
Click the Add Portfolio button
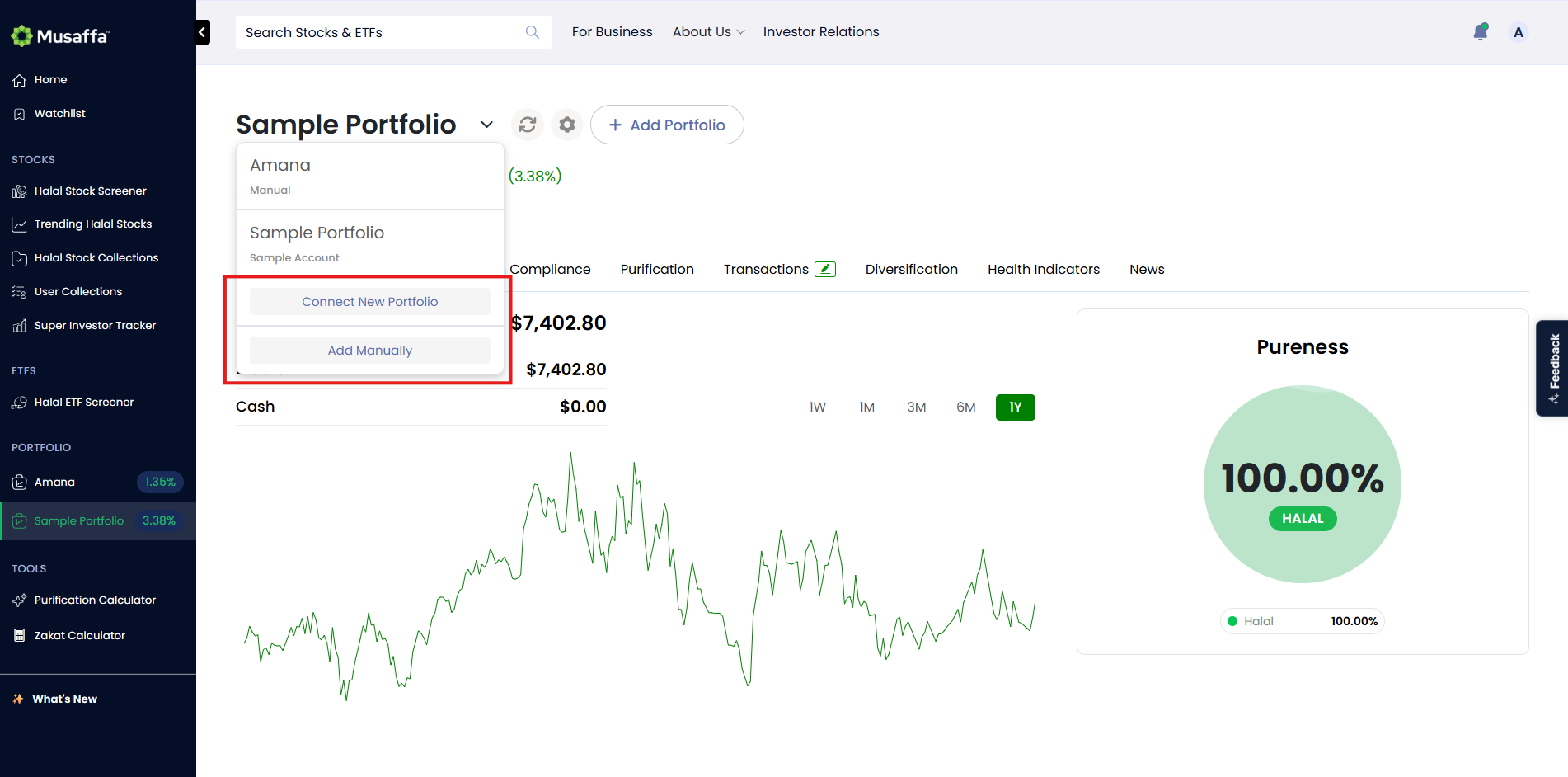pyautogui.click(x=667, y=125)
